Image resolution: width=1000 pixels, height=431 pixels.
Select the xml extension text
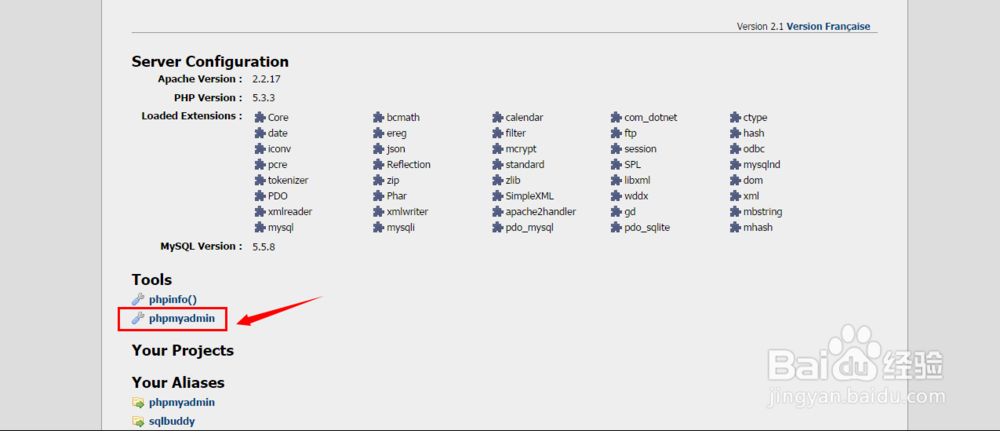click(751, 196)
